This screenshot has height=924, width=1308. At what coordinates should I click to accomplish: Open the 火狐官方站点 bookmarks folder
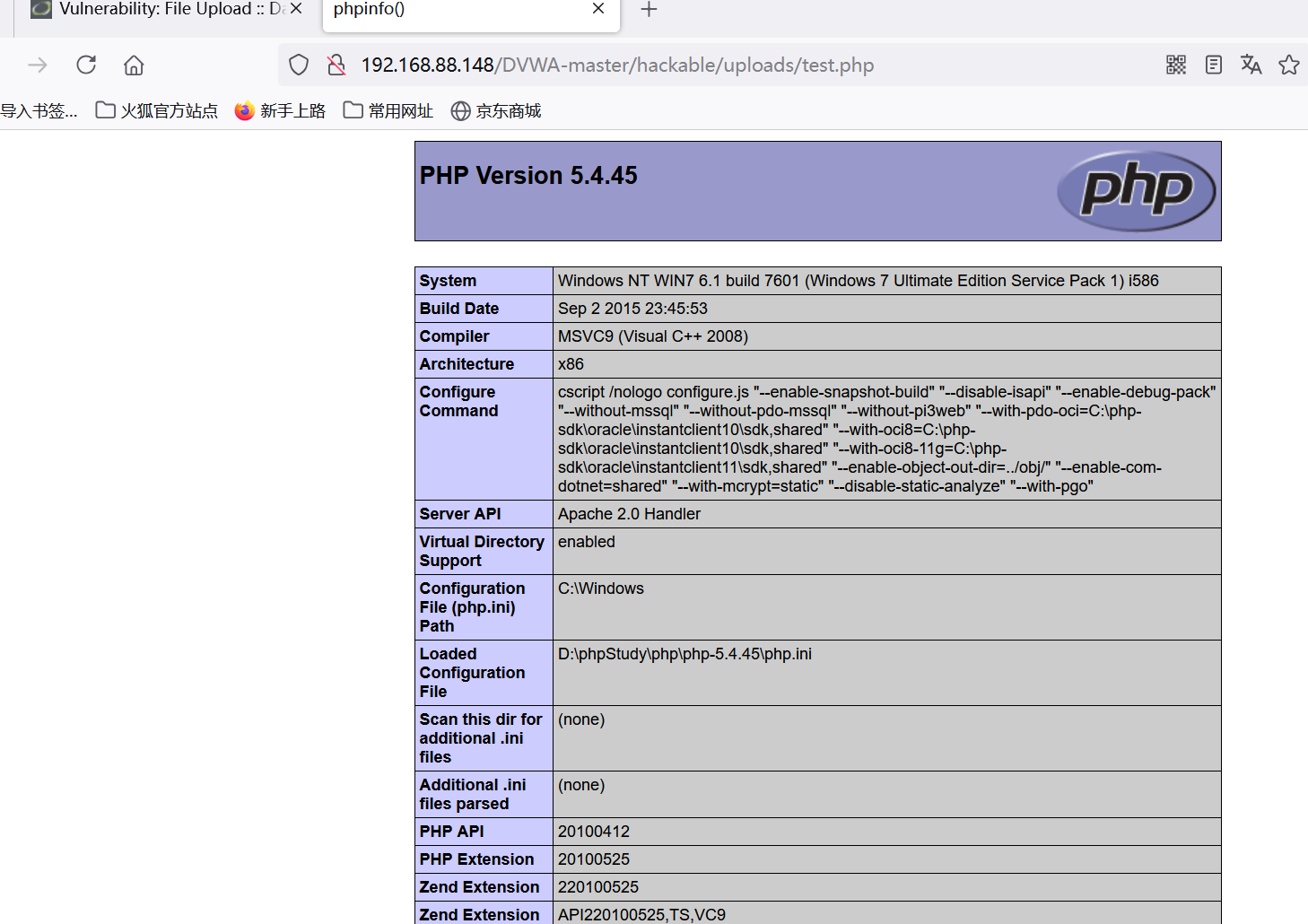pyautogui.click(x=157, y=110)
